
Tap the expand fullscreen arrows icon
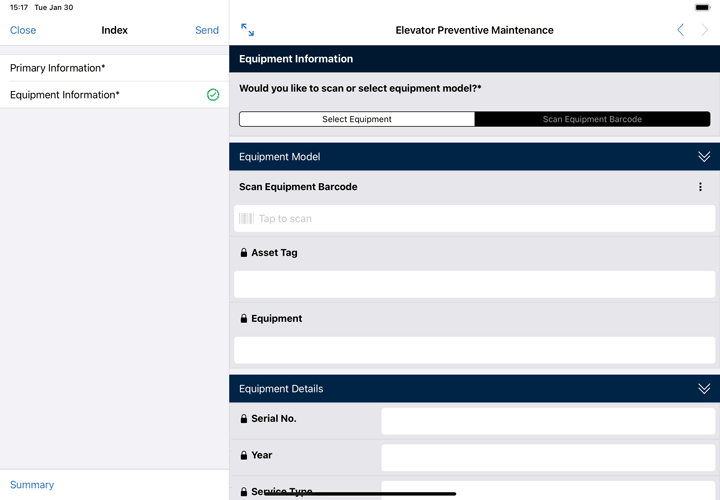(248, 30)
